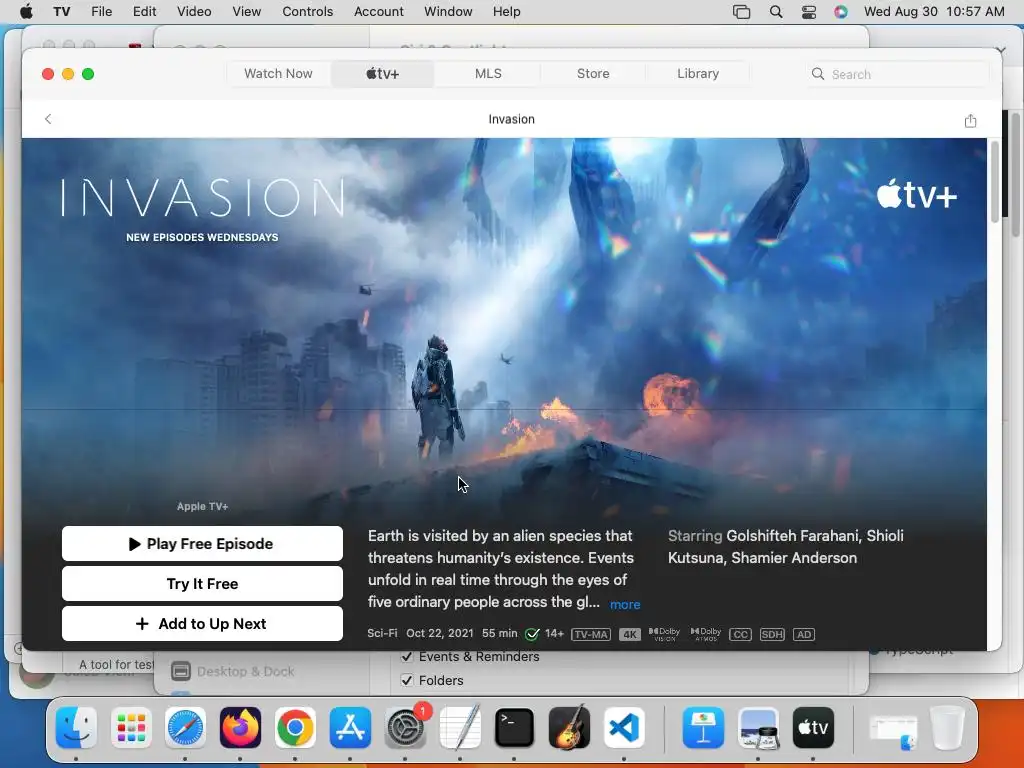Click the Stage Manager menu bar icon
This screenshot has width=1024, height=768.
point(741,12)
